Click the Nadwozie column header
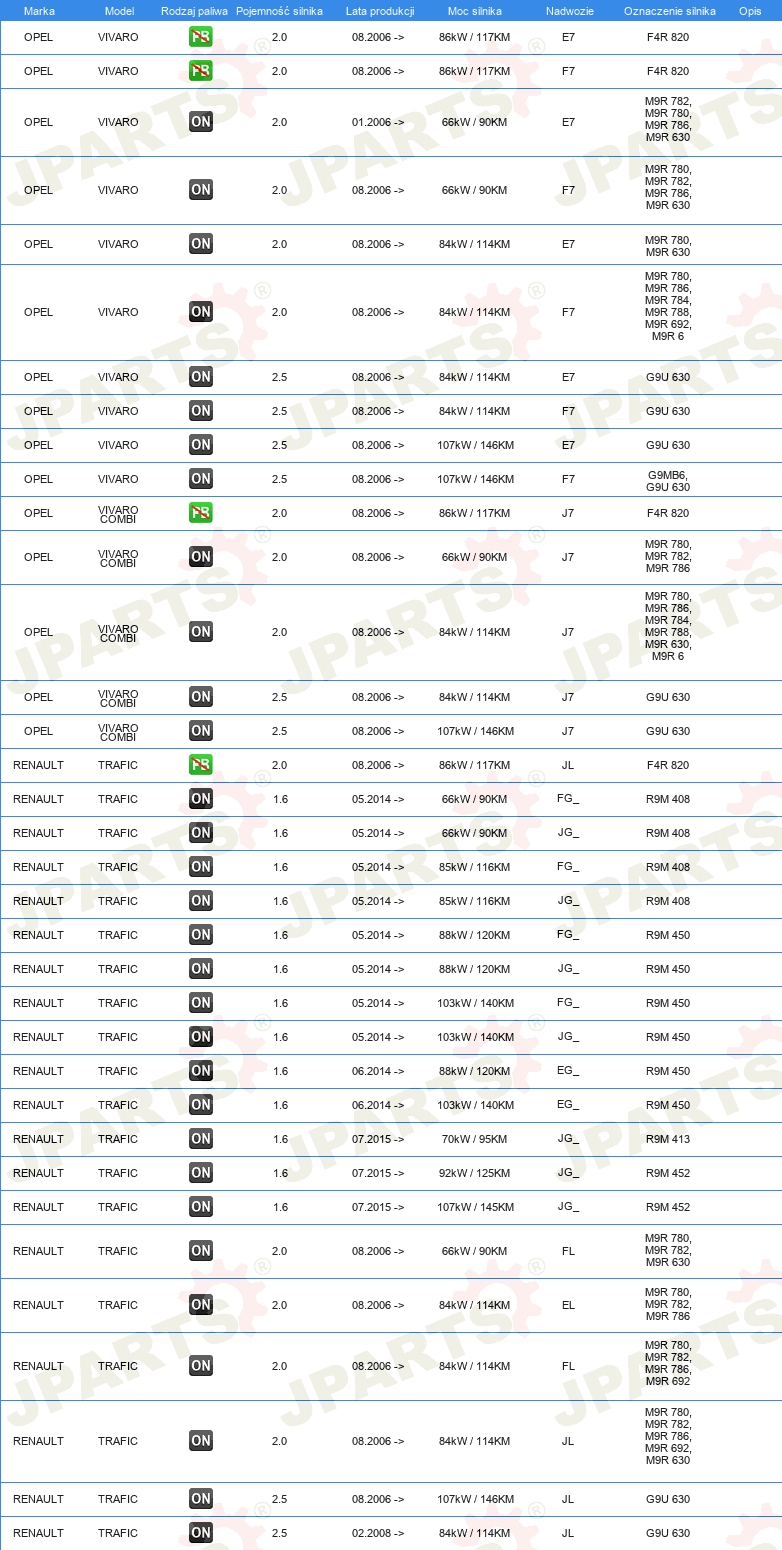 [x=569, y=10]
